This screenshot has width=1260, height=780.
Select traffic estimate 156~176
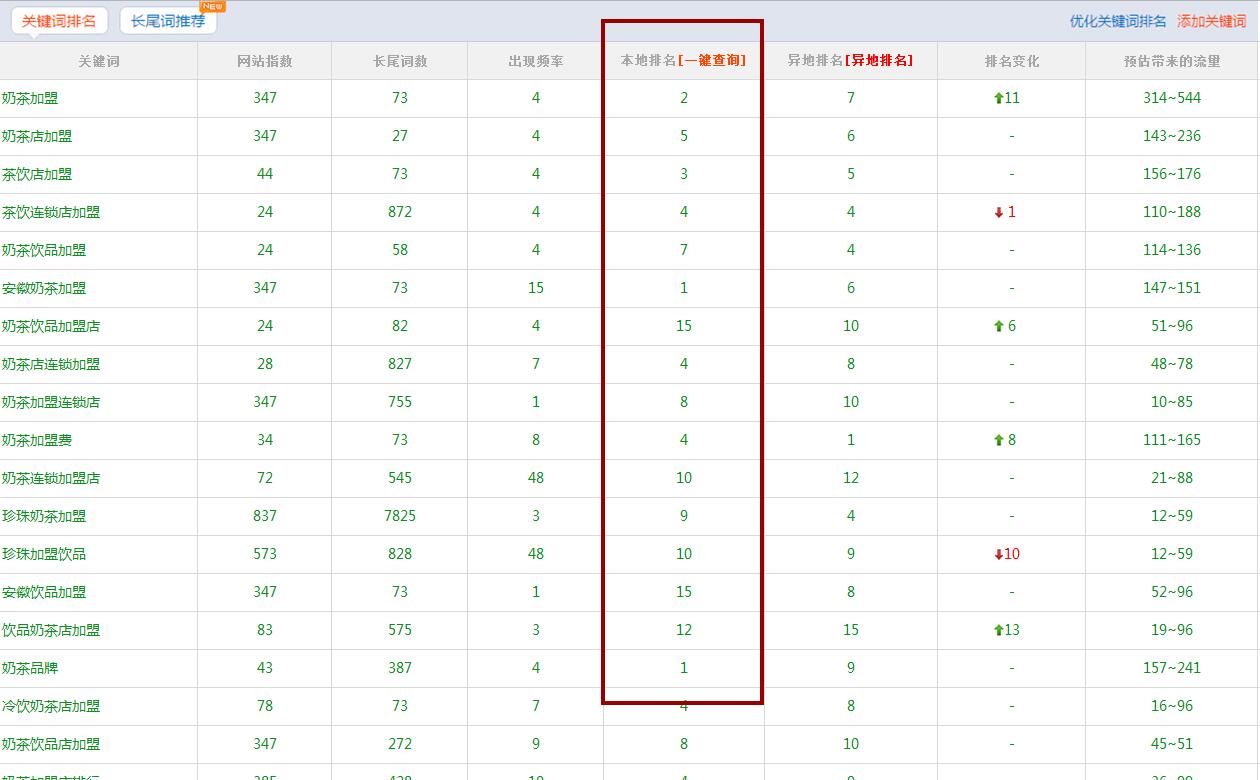tap(1172, 174)
